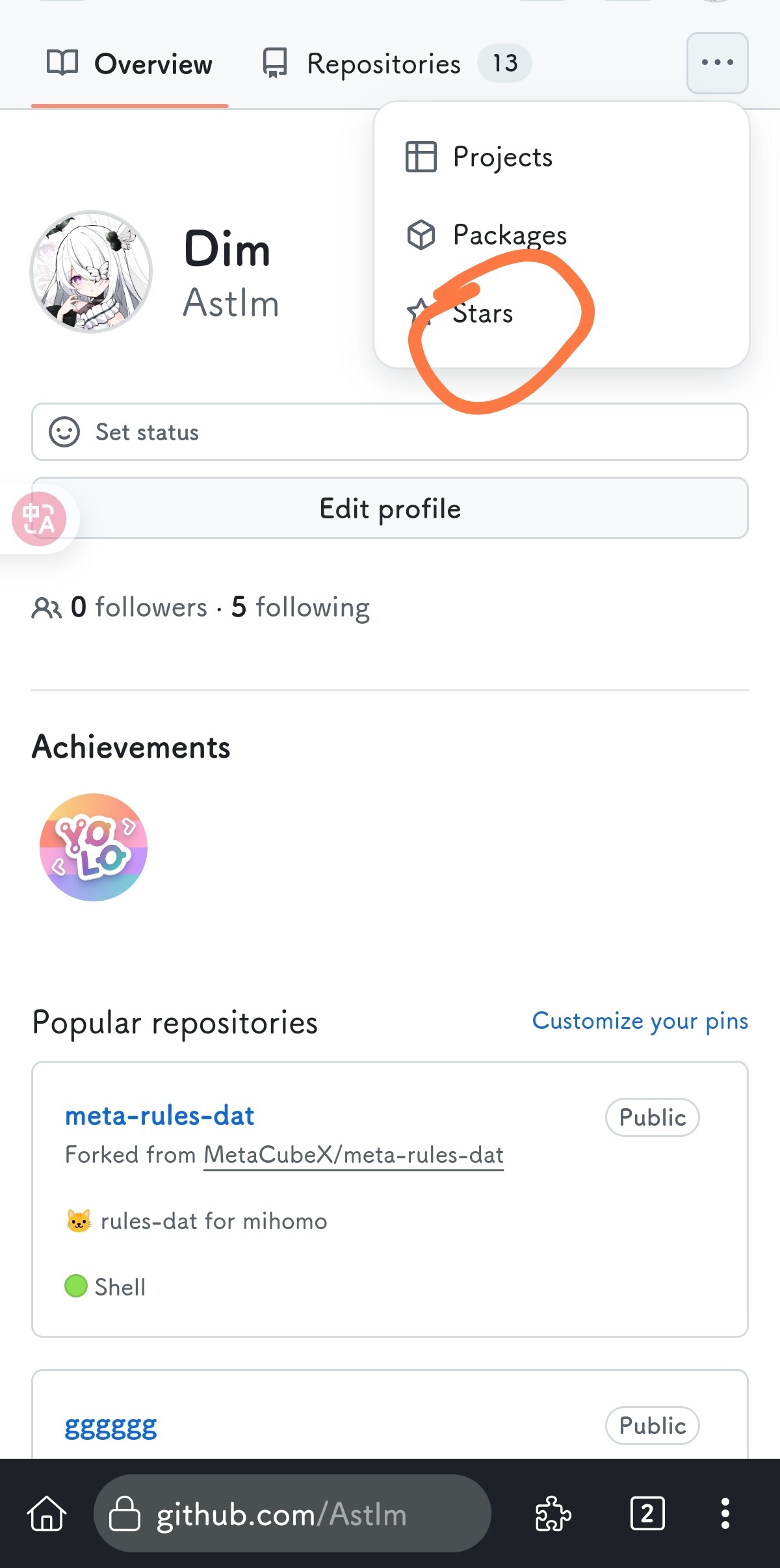The width and height of the screenshot is (780, 1568).
Task: Switch to the Overview tab
Action: coord(129,64)
